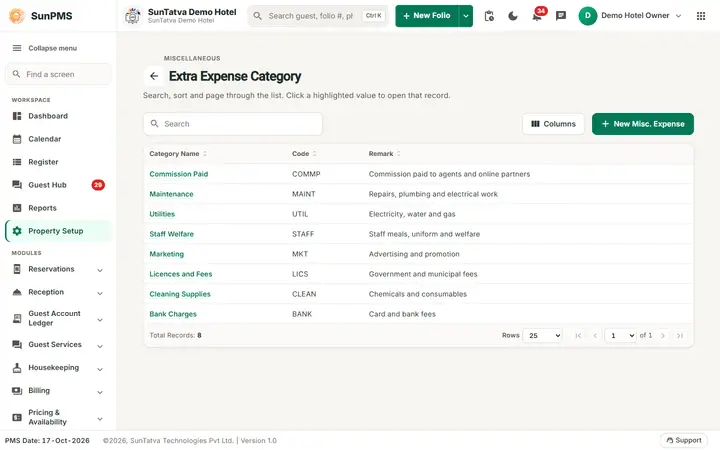Toggle dark mode moon icon
The height and width of the screenshot is (450, 720).
pos(513,16)
